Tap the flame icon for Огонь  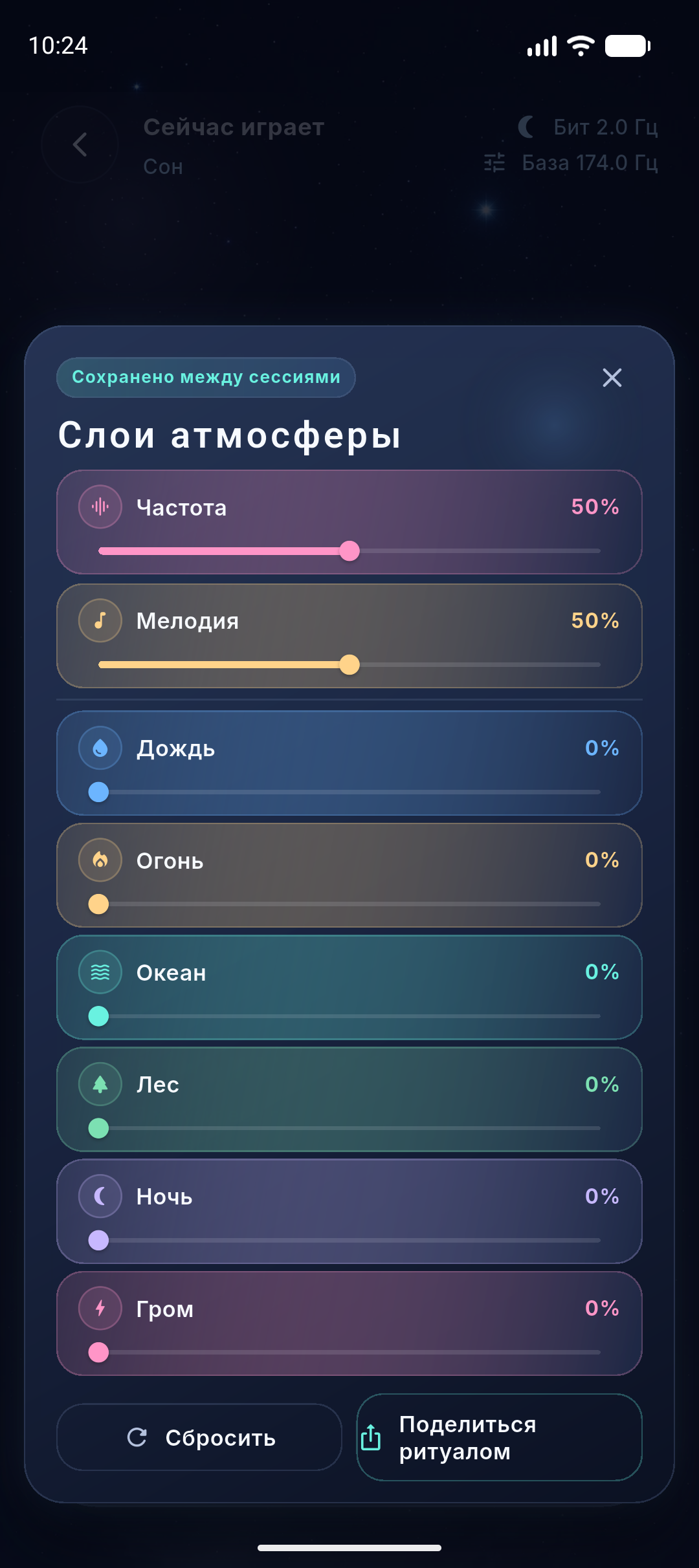100,860
